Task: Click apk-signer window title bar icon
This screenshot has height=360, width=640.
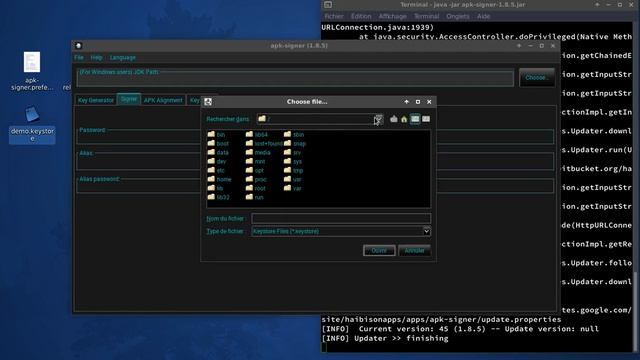Action: point(78,46)
